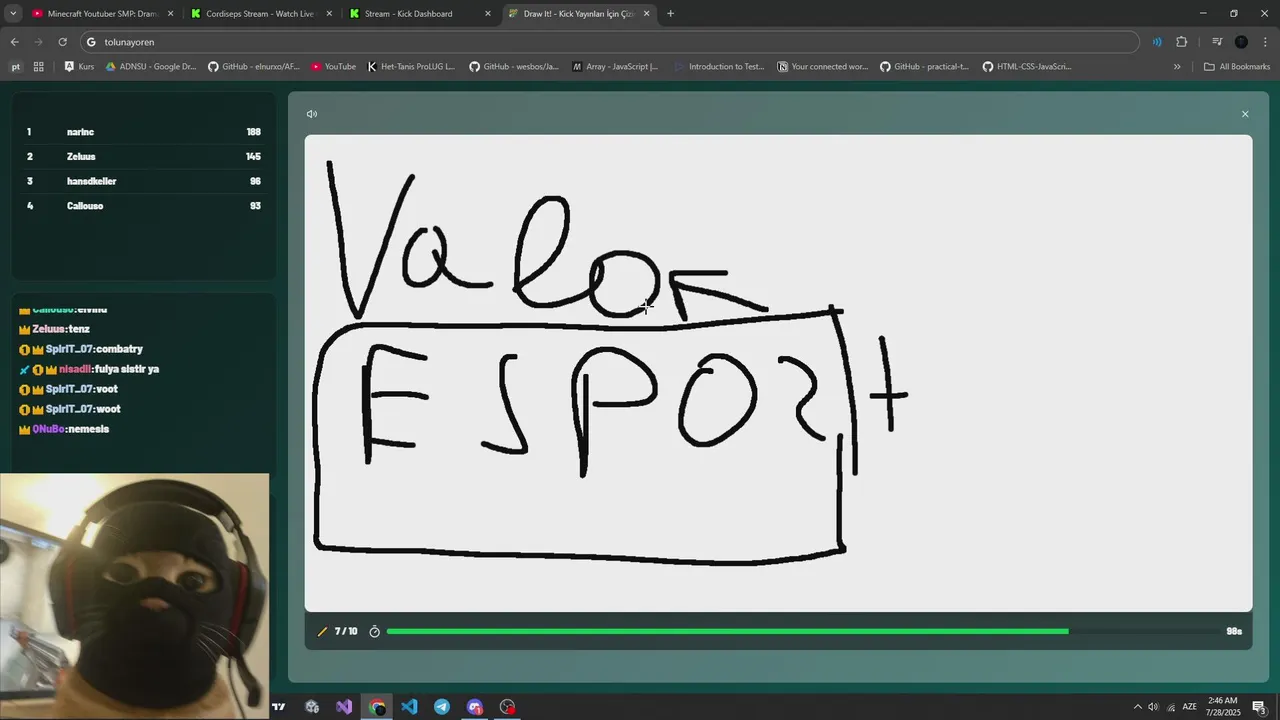1280x720 pixels.
Task: Open the Chrome profile avatar
Action: coord(1241,42)
